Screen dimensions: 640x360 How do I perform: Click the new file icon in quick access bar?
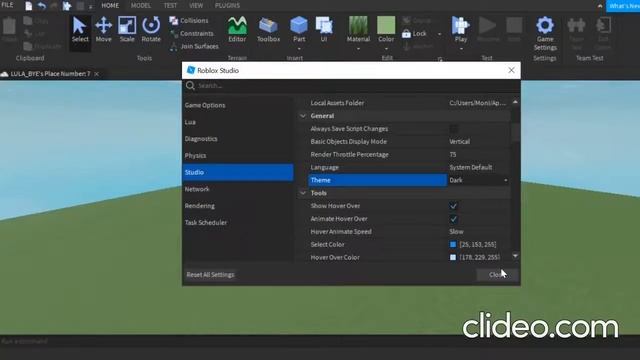pos(29,6)
